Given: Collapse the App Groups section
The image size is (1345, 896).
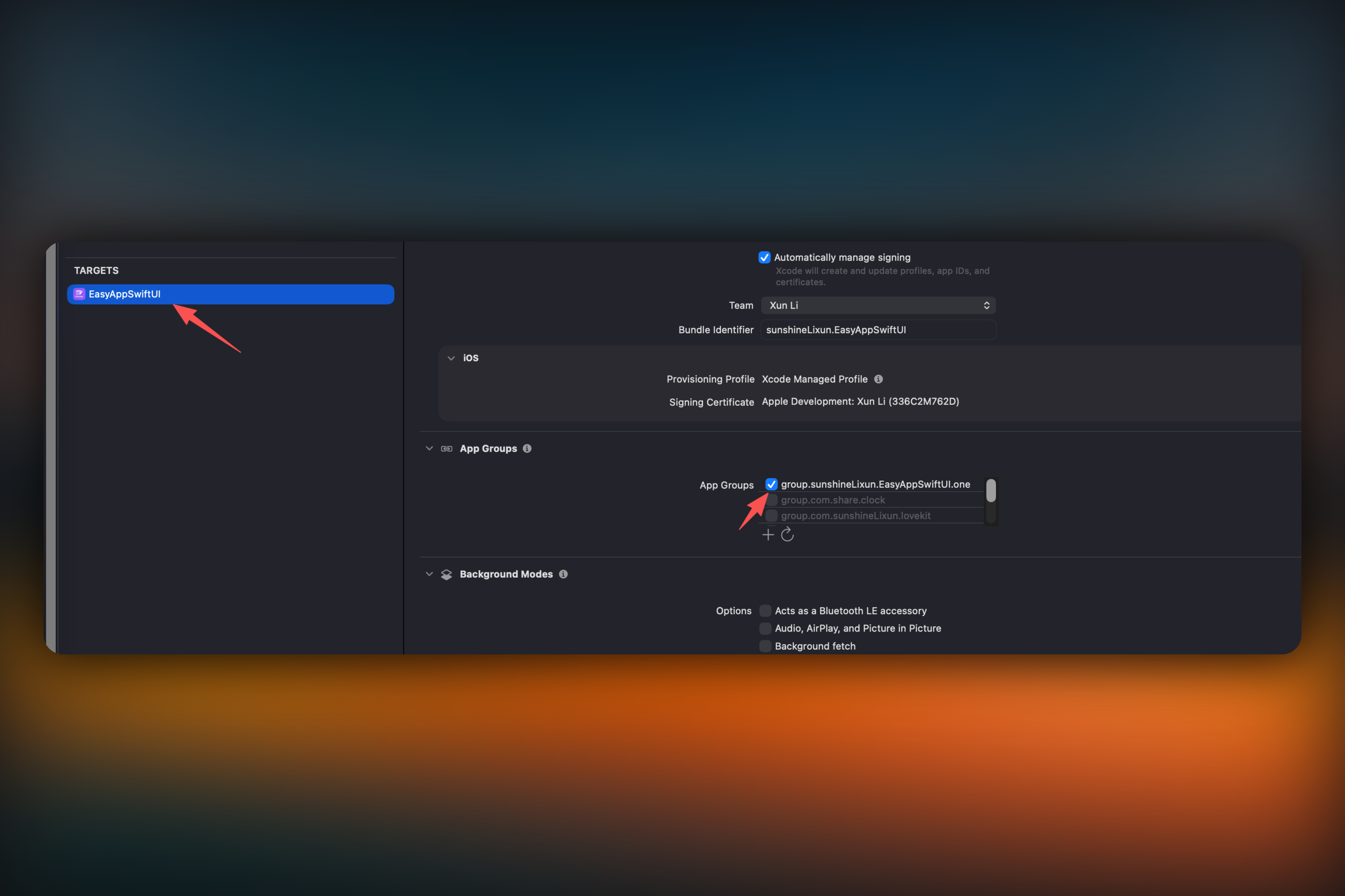Looking at the screenshot, I should coord(429,449).
